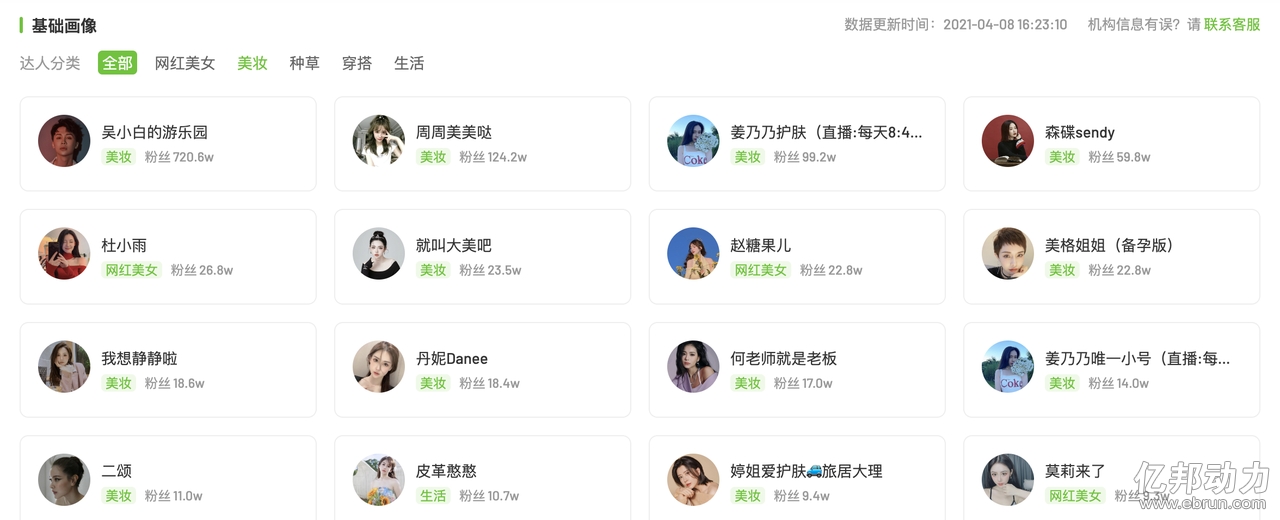Click avatar of 吴小白的游乐园
Screen dimensions: 1280x520
pyautogui.click(x=64, y=141)
